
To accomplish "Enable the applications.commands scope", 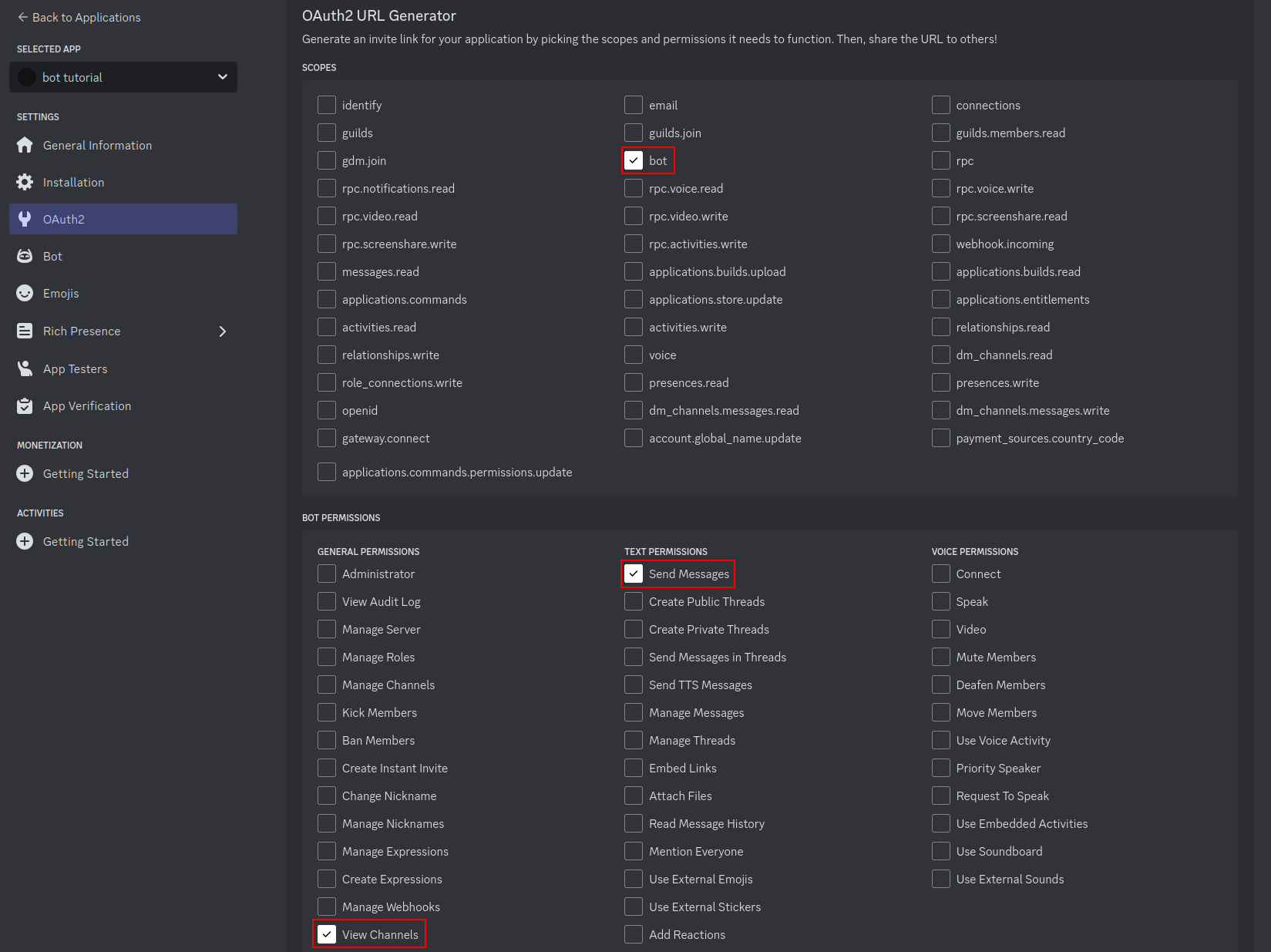I will (x=327, y=299).
